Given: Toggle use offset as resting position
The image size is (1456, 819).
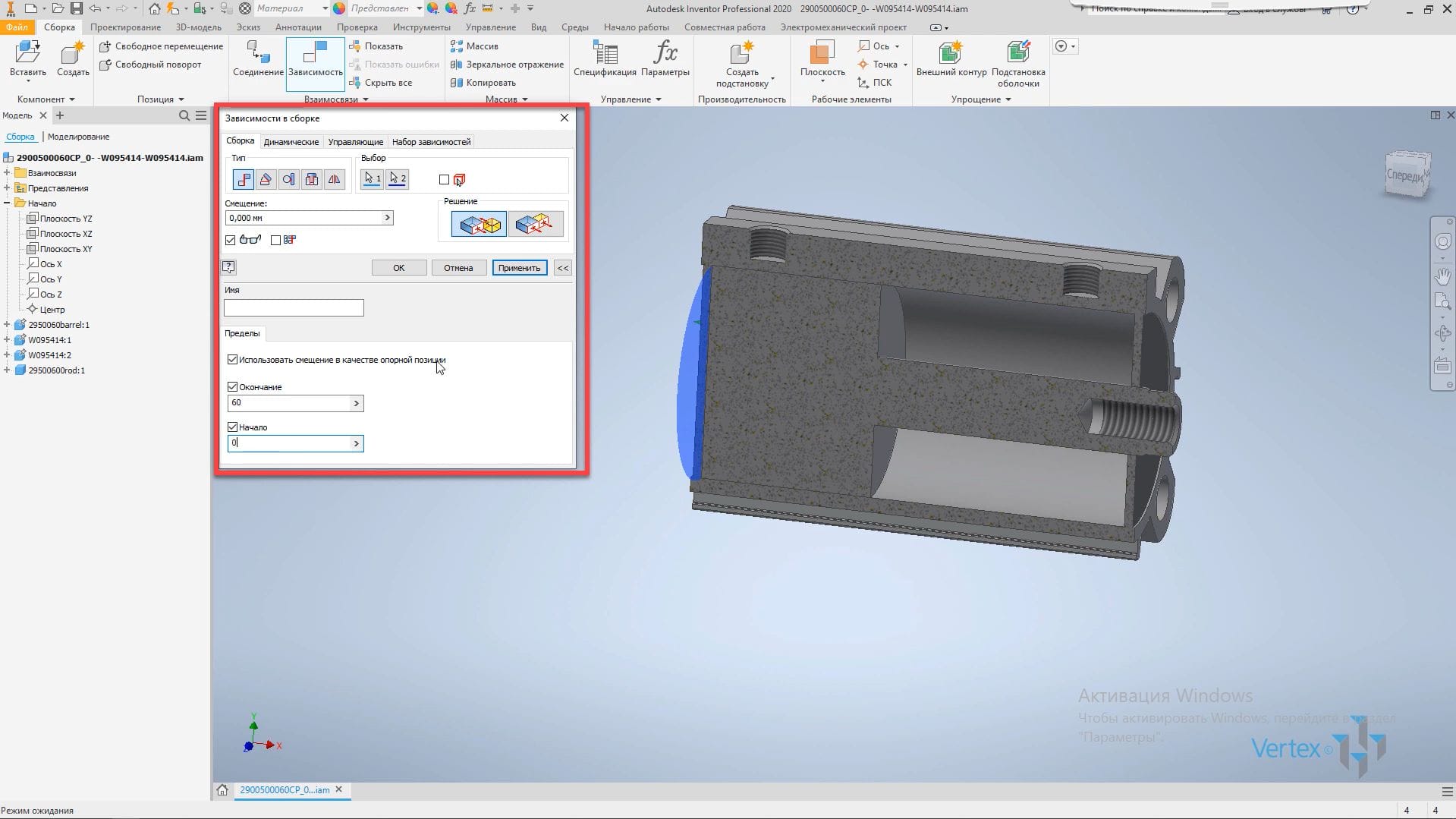Looking at the screenshot, I should [232, 360].
